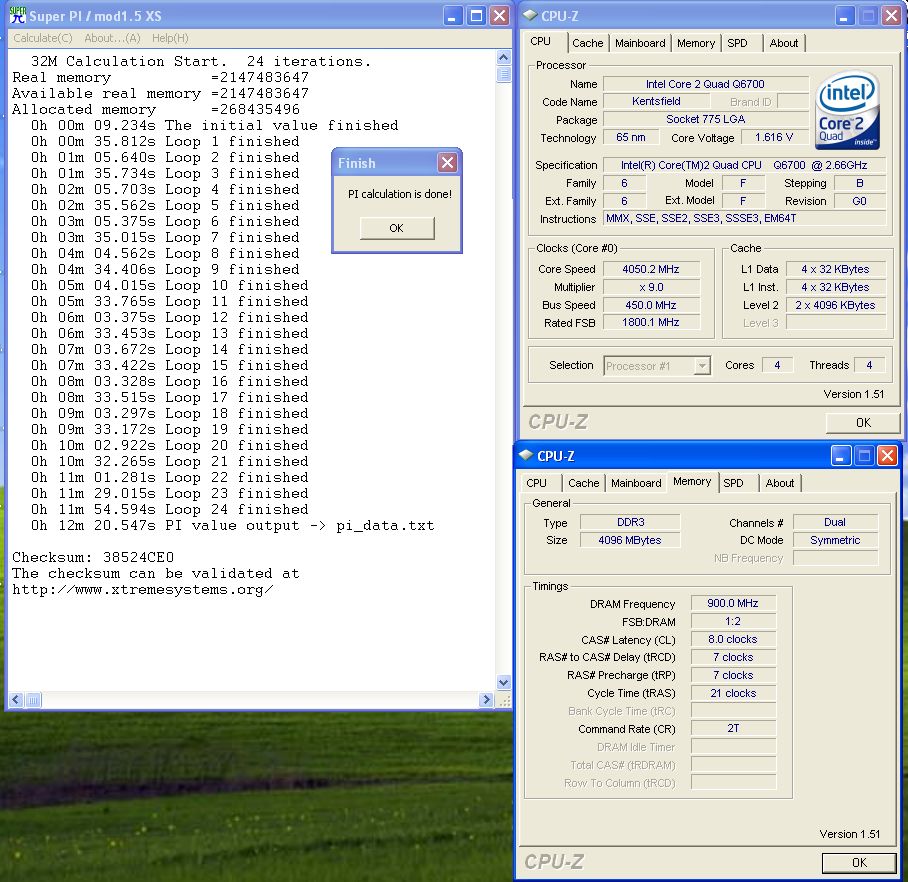This screenshot has height=882, width=908.
Task: Click the horizontal scrollbar thumb in Super PI
Action: pyautogui.click(x=33, y=700)
